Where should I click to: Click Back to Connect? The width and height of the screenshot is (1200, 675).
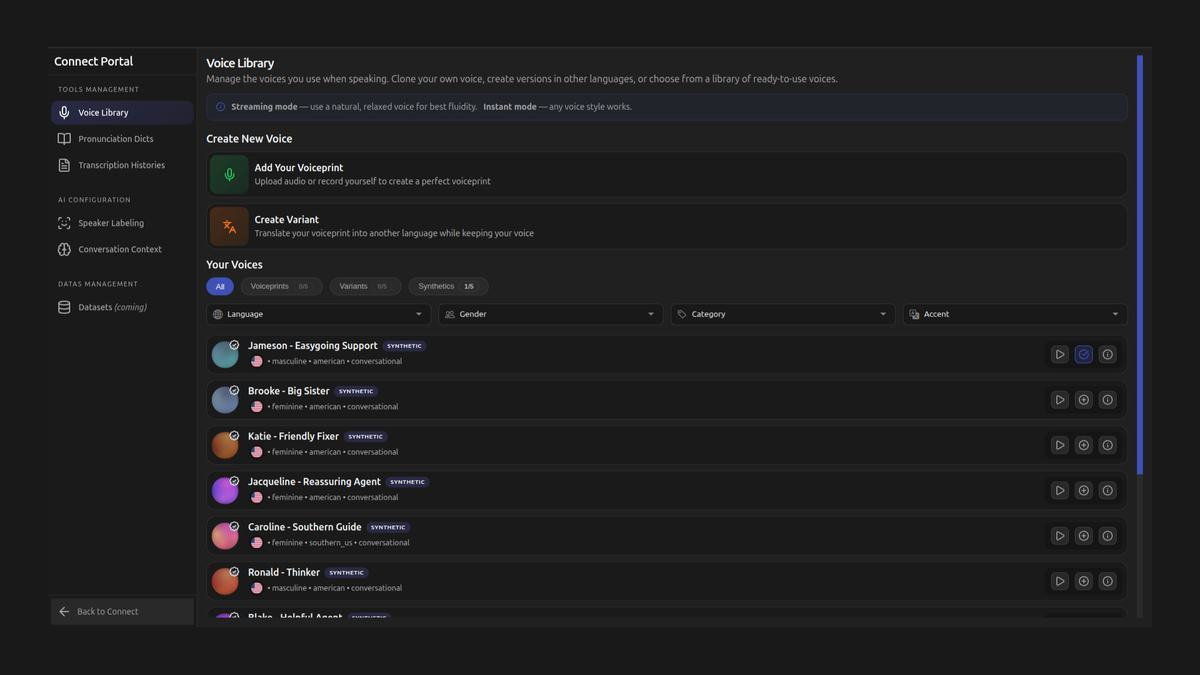coord(122,611)
